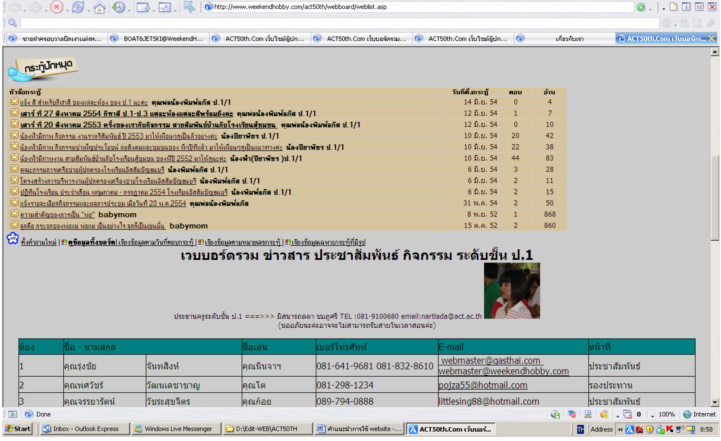Image resolution: width=721 pixels, height=441 pixels.
Task: Click the star icon for new topic
Action: point(12,241)
